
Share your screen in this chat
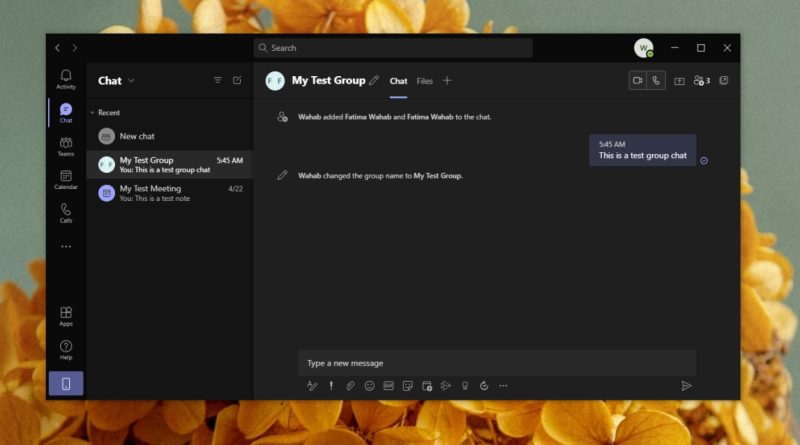click(x=679, y=81)
